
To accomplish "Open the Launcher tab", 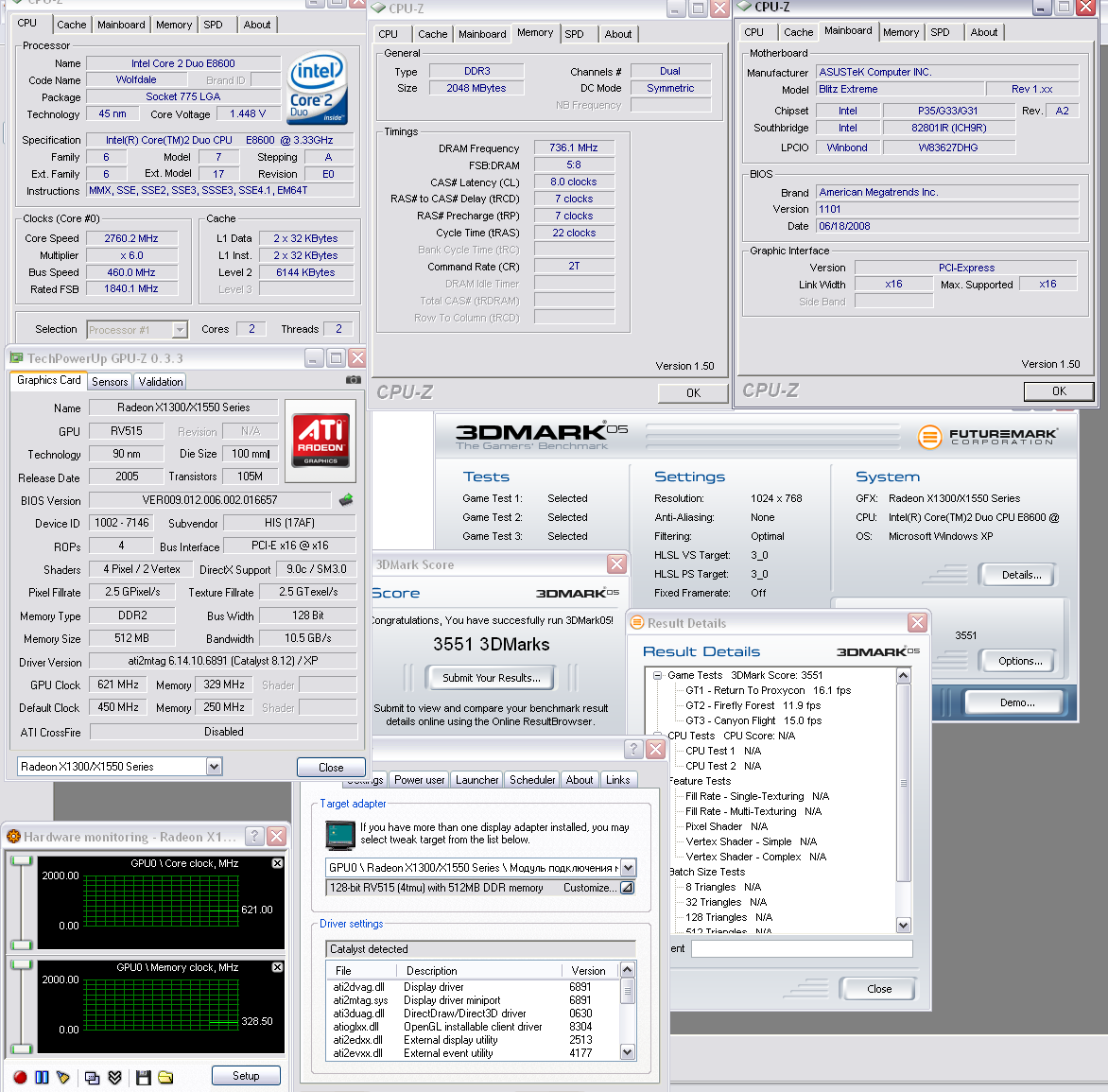I will click(476, 780).
